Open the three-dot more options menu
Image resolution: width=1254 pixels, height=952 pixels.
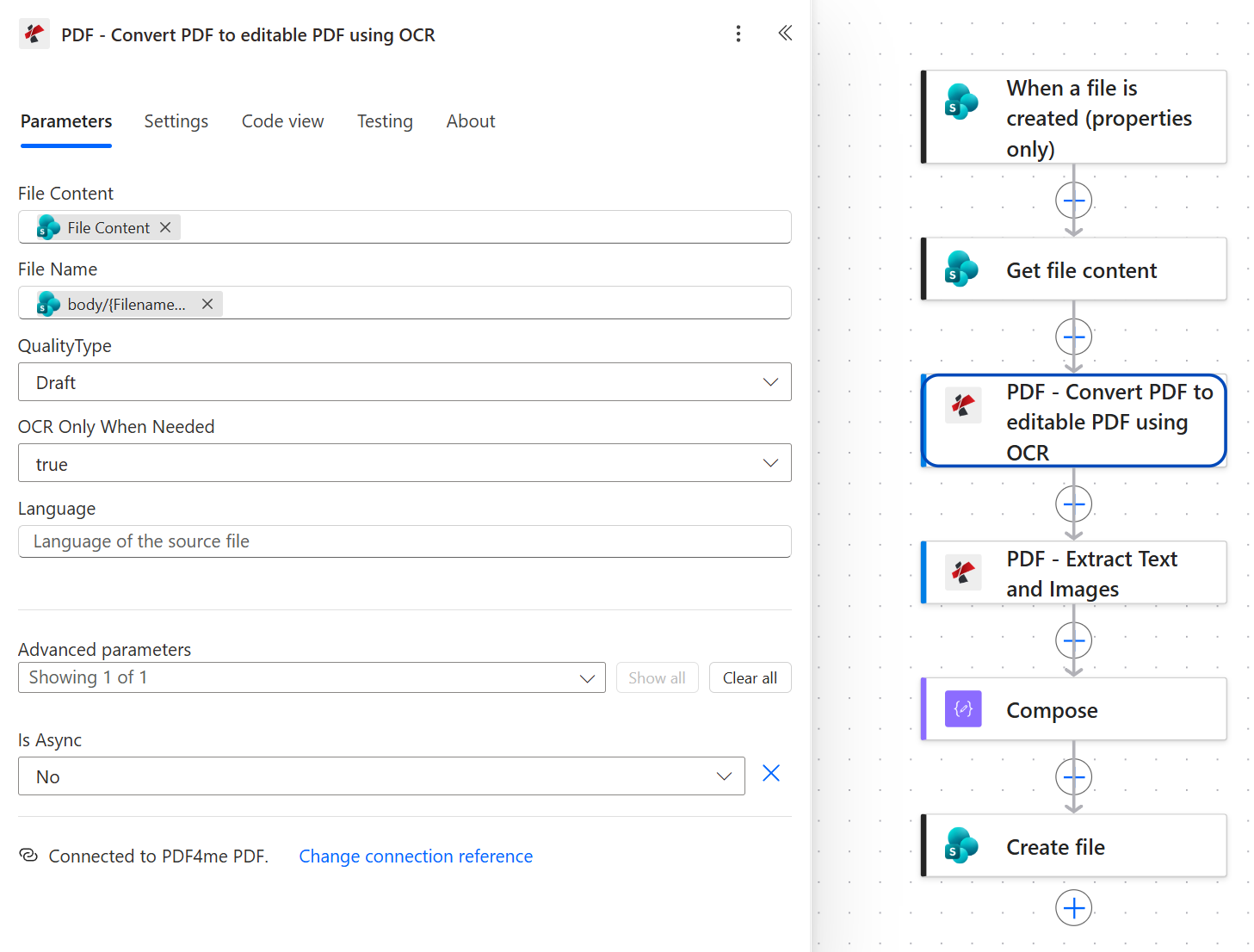[x=738, y=34]
